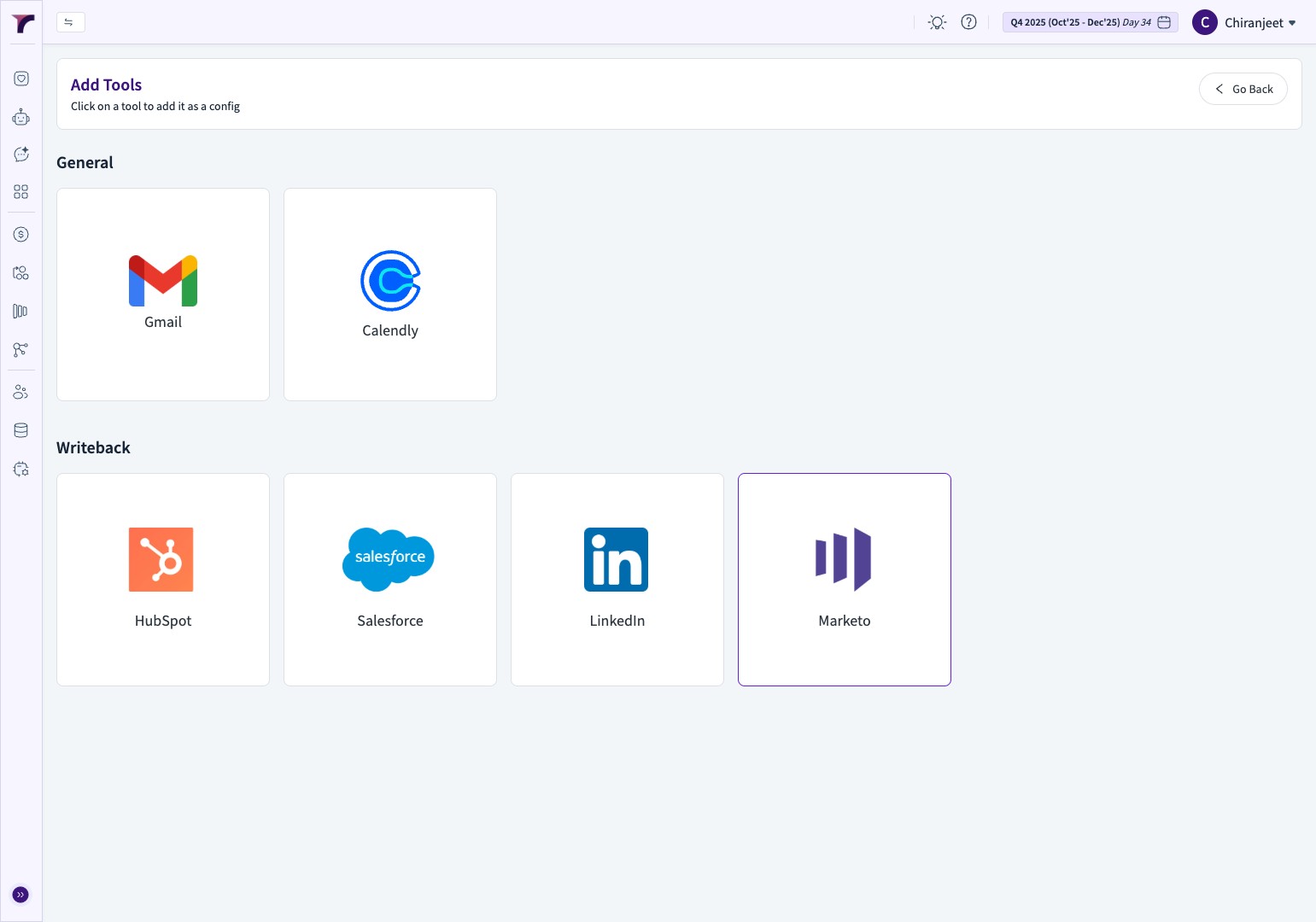Viewport: 1316px width, 922px height.
Task: Click the General section heading
Action: click(85, 162)
